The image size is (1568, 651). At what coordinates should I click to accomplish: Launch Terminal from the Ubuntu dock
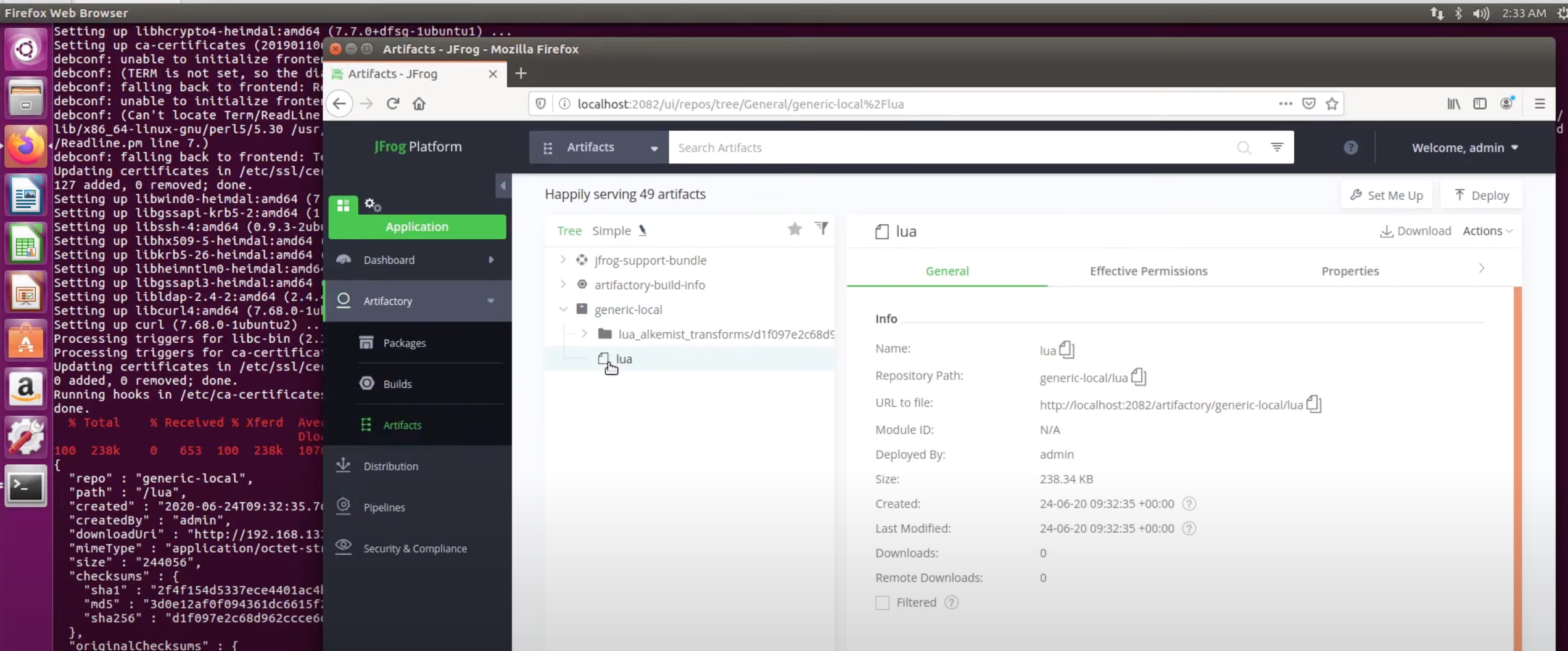[x=26, y=486]
